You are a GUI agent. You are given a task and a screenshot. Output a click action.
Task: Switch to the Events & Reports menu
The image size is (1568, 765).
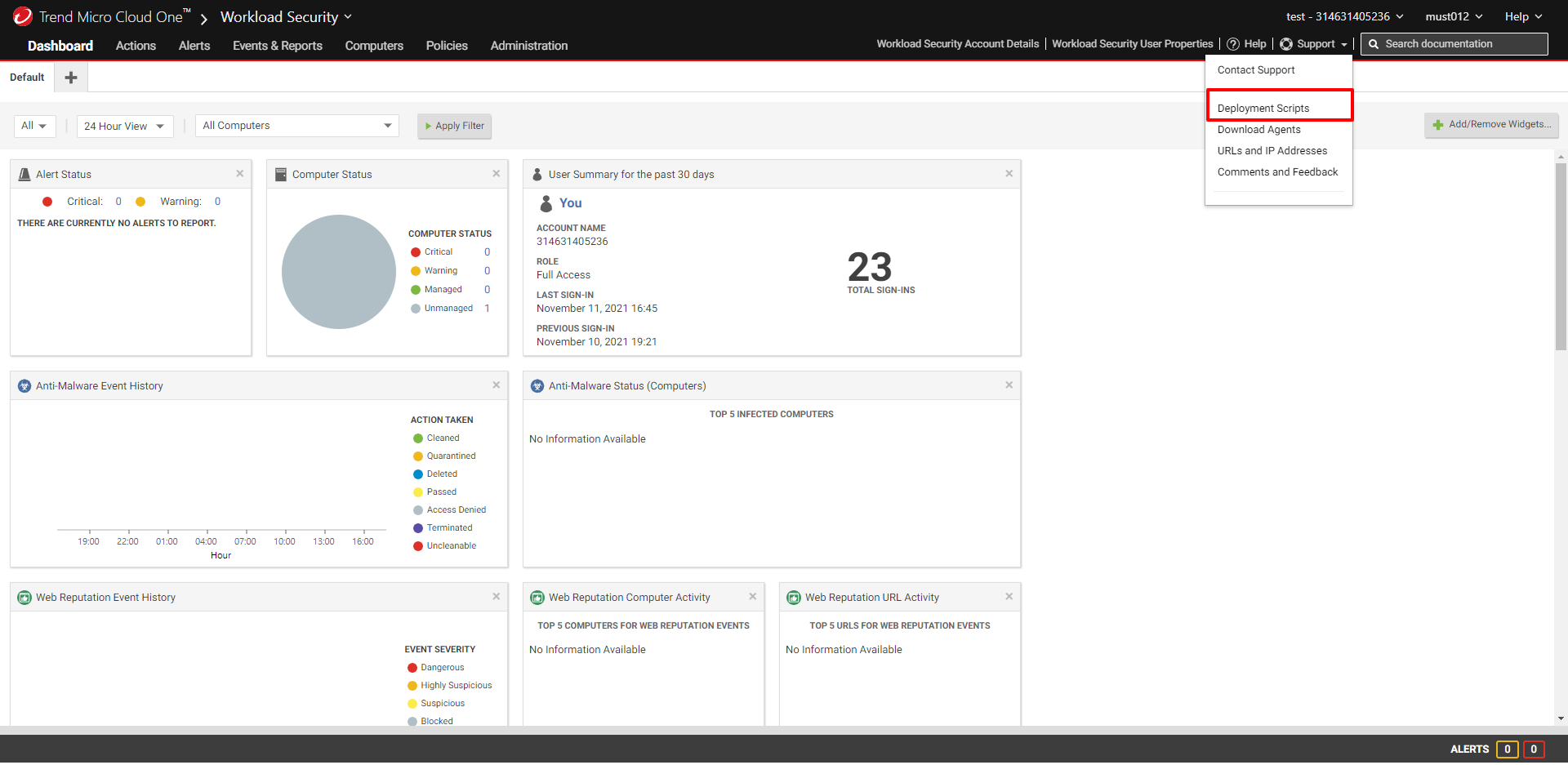[x=278, y=45]
